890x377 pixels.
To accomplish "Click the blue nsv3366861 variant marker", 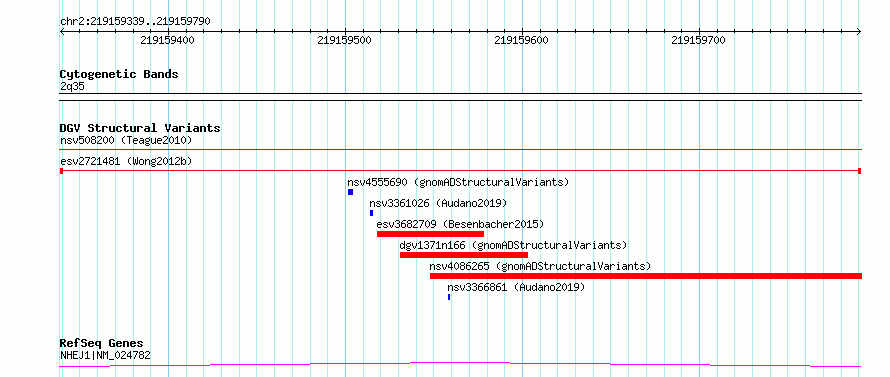I will [449, 297].
